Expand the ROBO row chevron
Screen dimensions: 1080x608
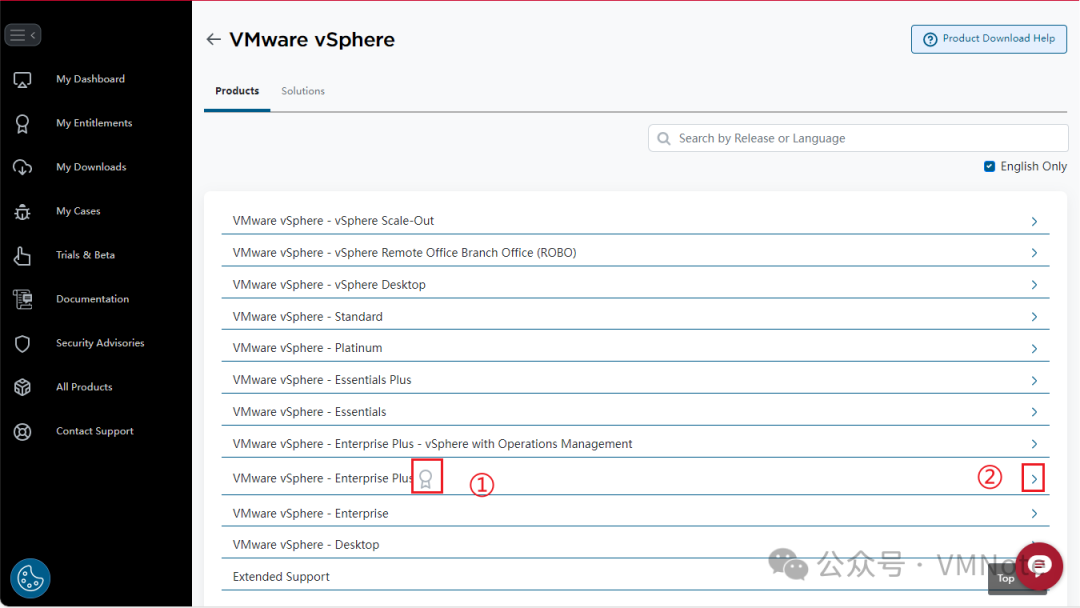click(1034, 253)
